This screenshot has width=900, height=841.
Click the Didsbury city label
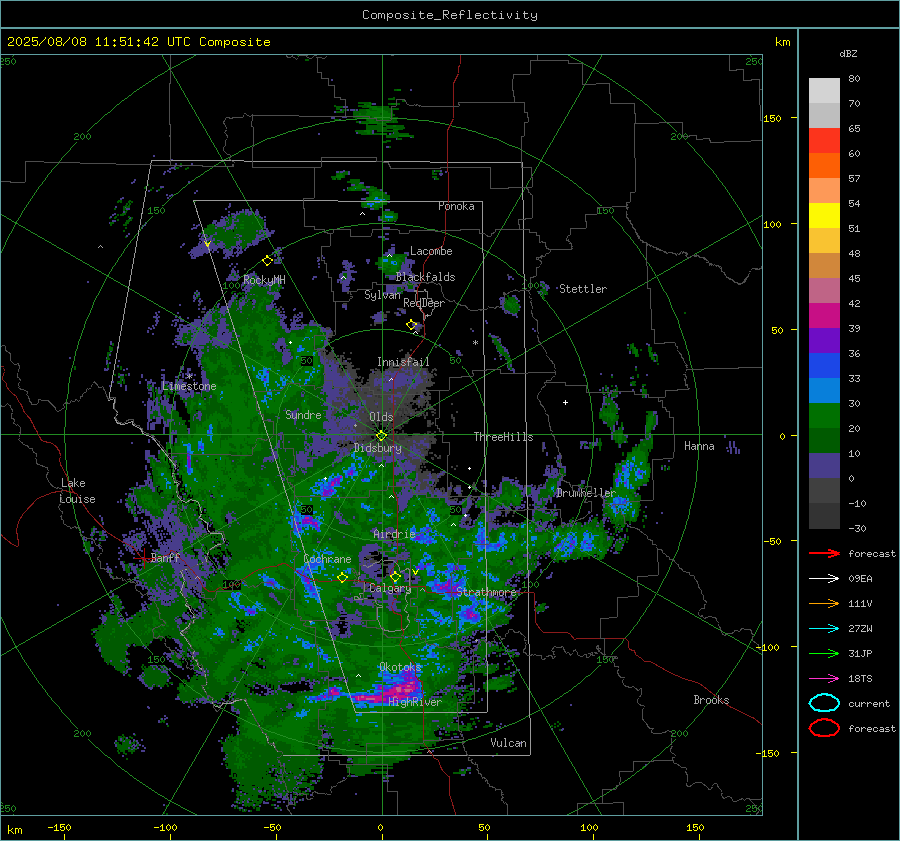coord(378,448)
